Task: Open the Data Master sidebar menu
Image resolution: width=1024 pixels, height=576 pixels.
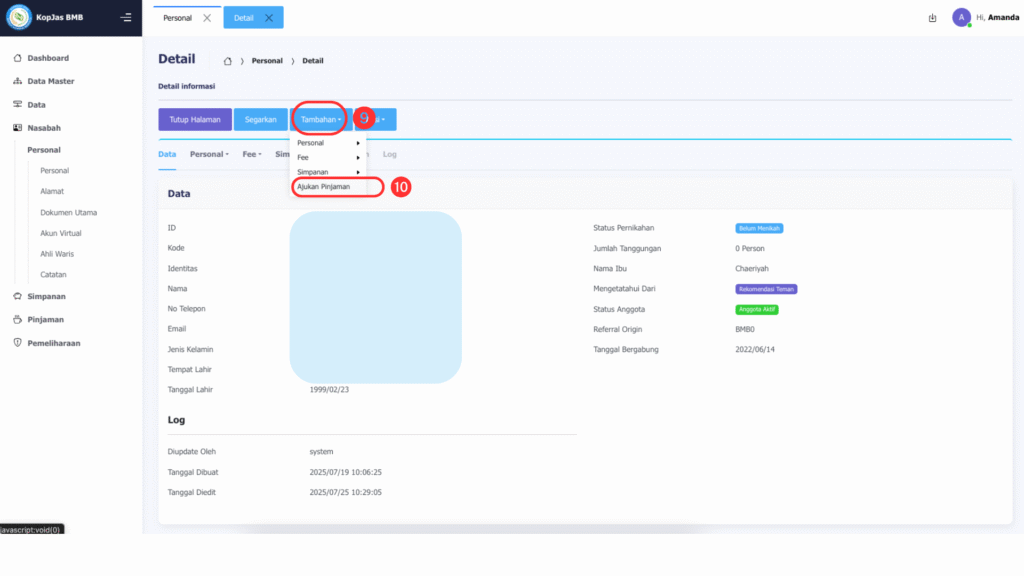Action: [50, 81]
